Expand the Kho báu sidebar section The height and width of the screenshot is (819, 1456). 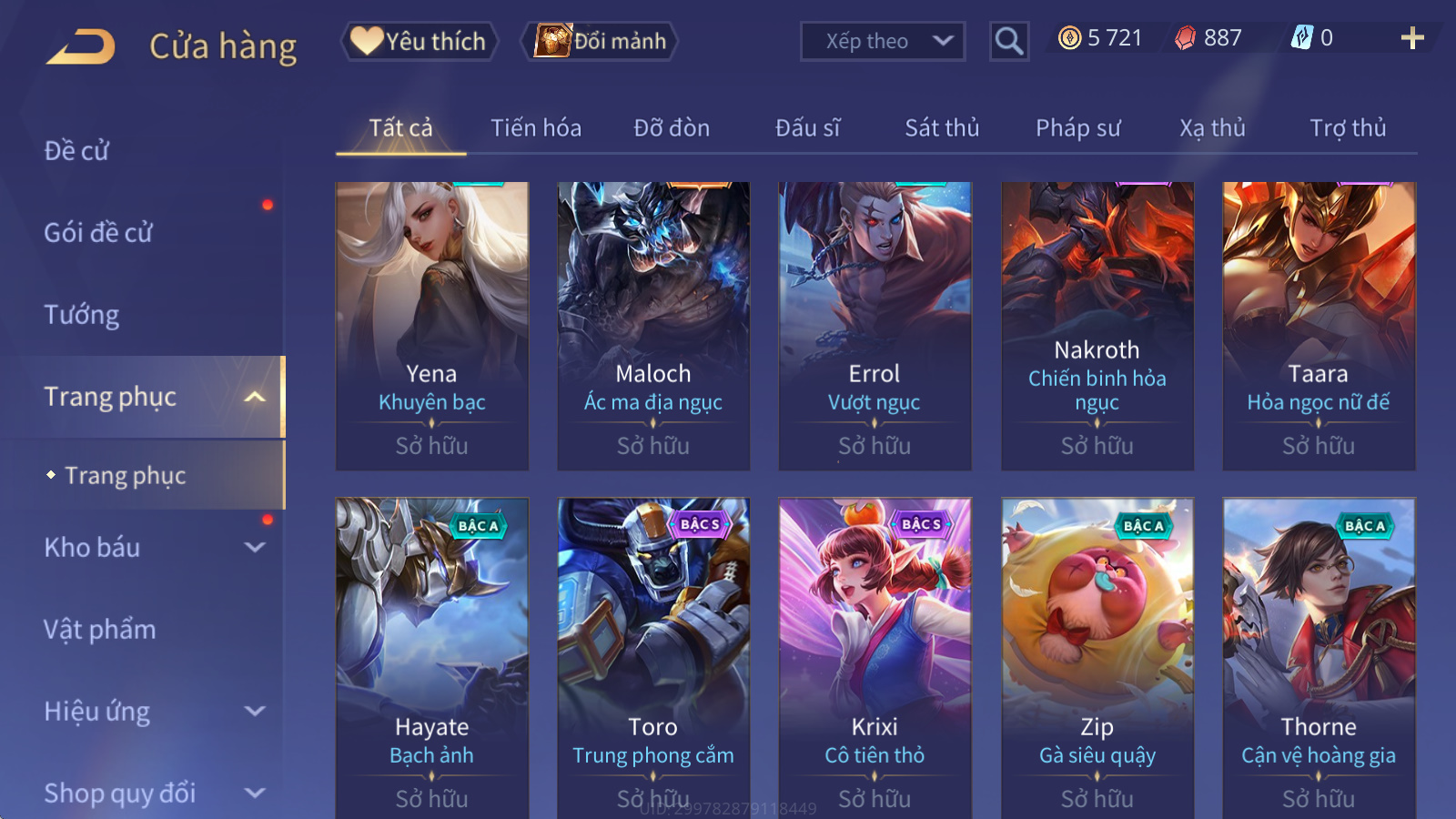pyautogui.click(x=256, y=548)
